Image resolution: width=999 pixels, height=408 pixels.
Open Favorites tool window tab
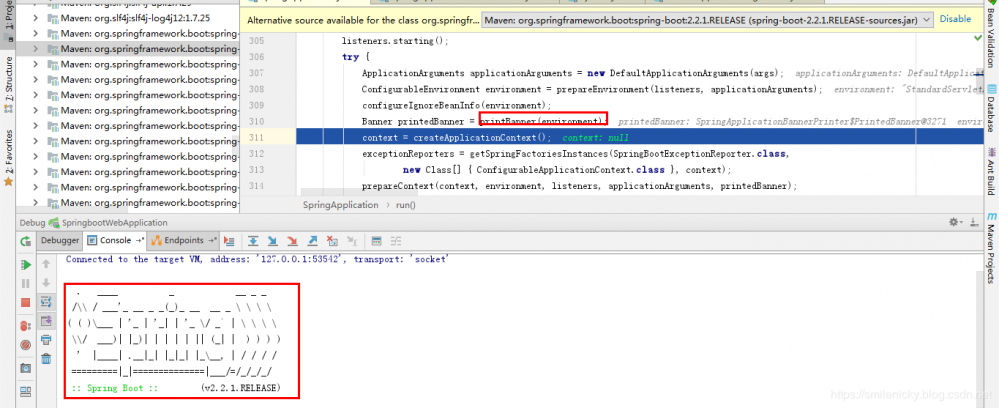coord(8,157)
